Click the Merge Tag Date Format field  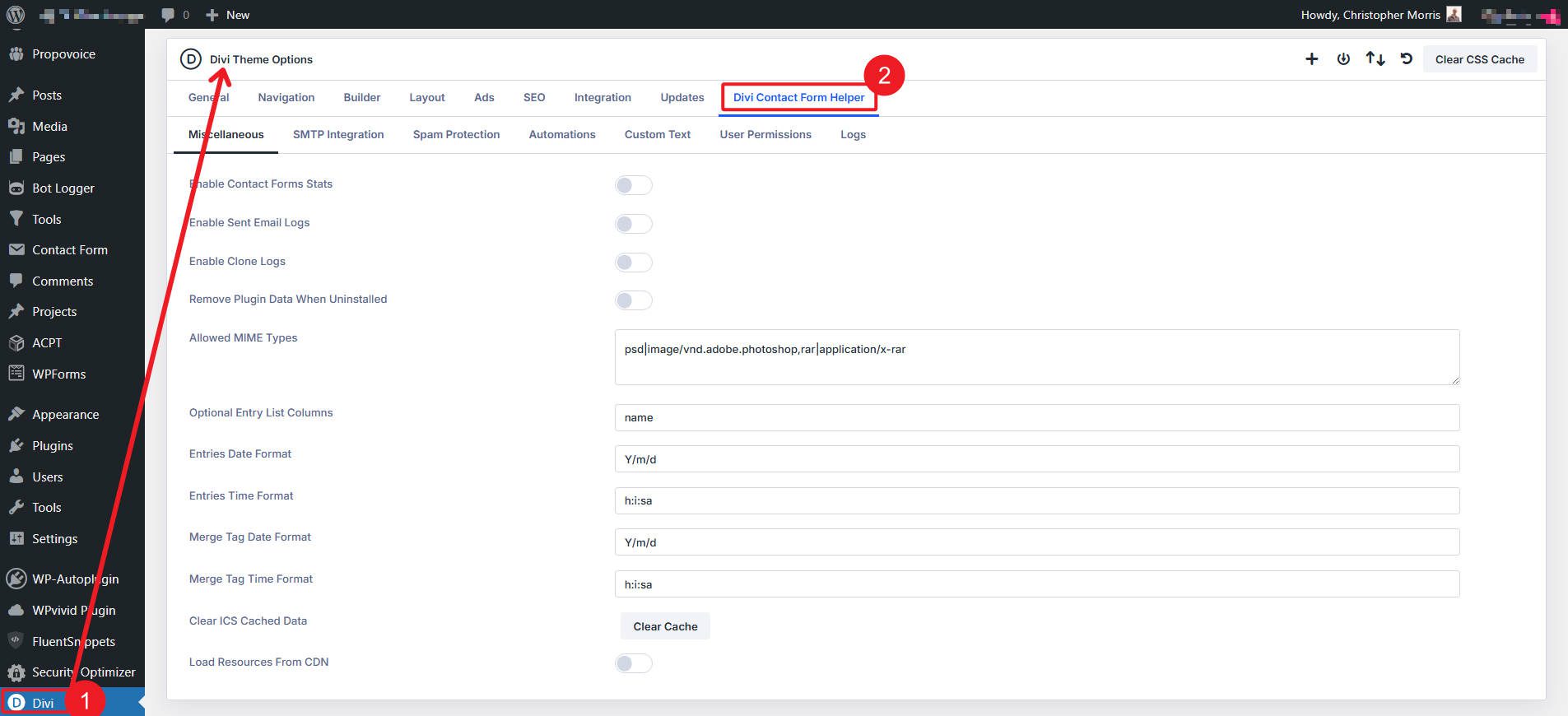(1037, 542)
